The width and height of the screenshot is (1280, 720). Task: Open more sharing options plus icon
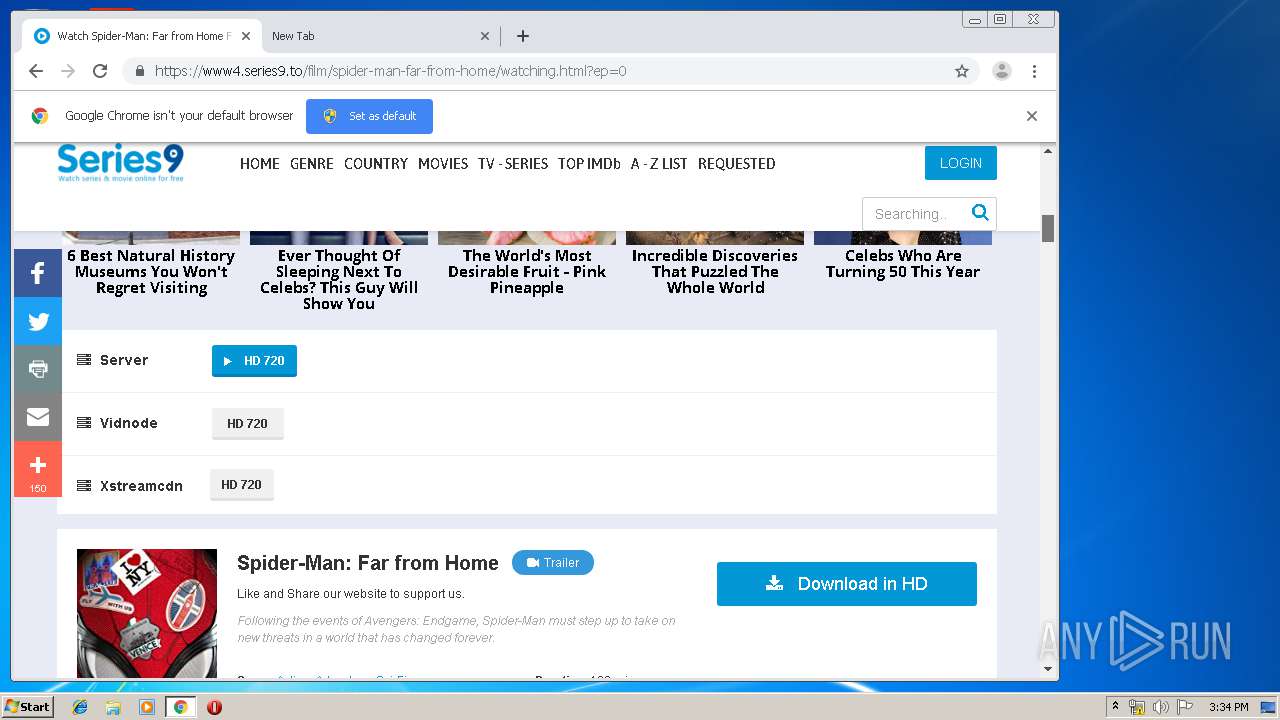[x=38, y=469]
